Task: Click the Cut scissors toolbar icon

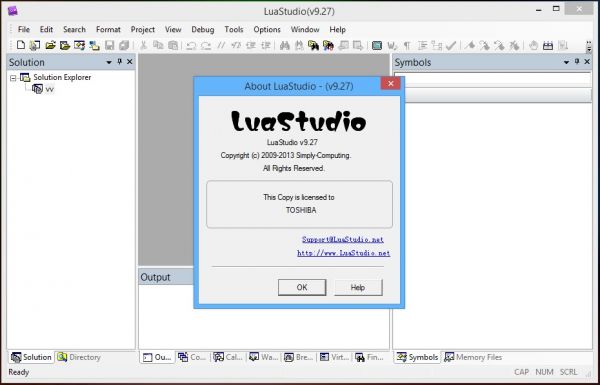Action: (x=143, y=45)
